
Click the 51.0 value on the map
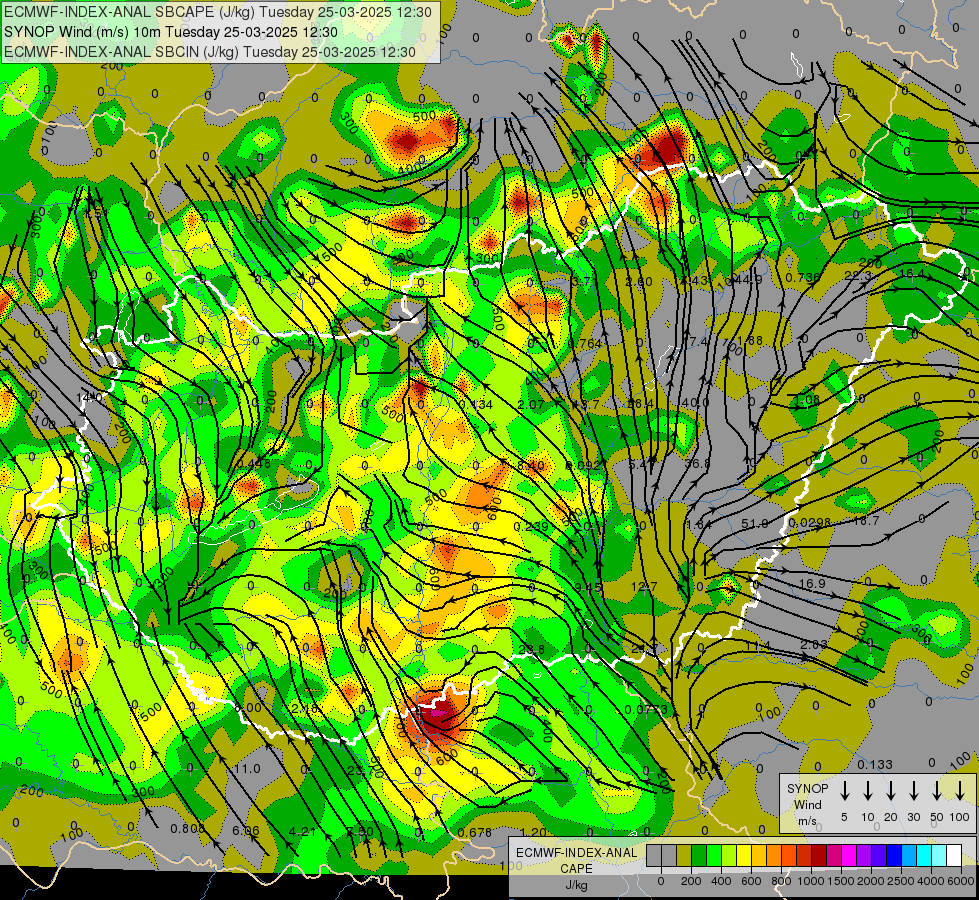coord(754,523)
